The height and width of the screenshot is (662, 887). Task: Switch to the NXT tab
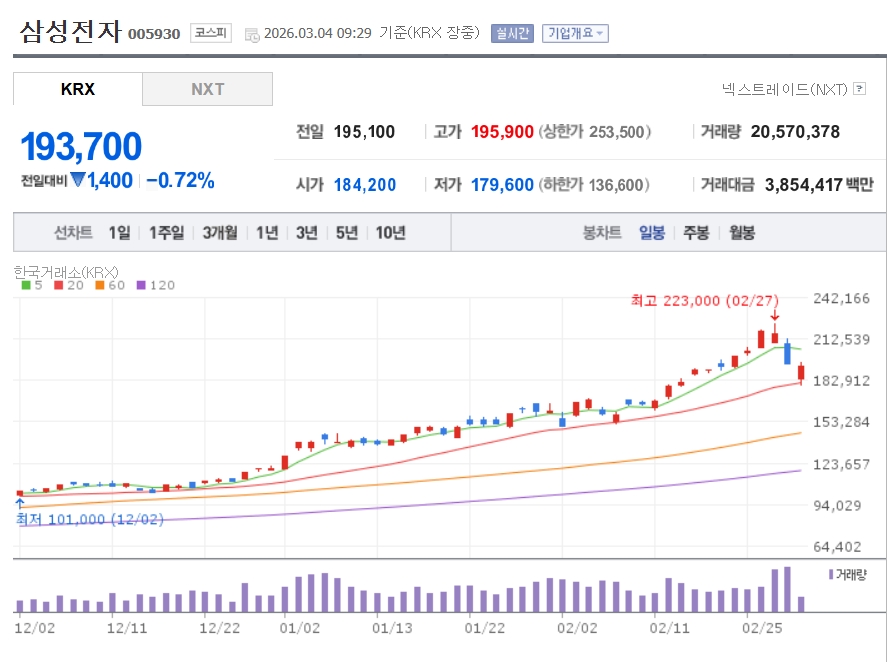208,89
